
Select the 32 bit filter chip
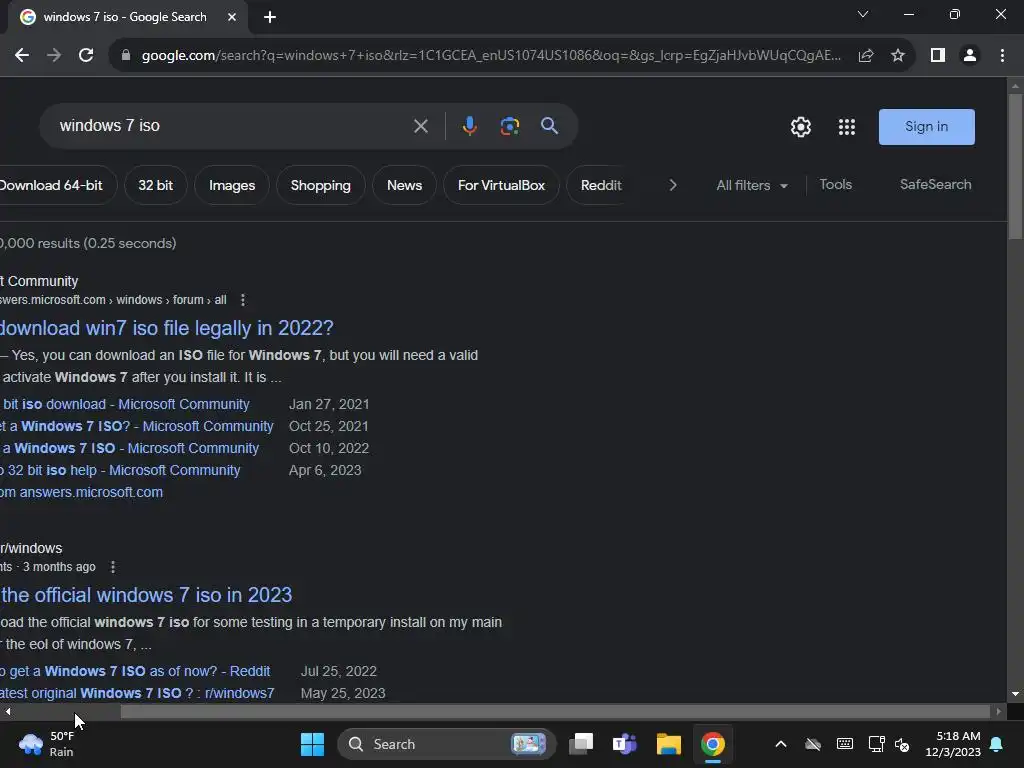[x=155, y=185]
